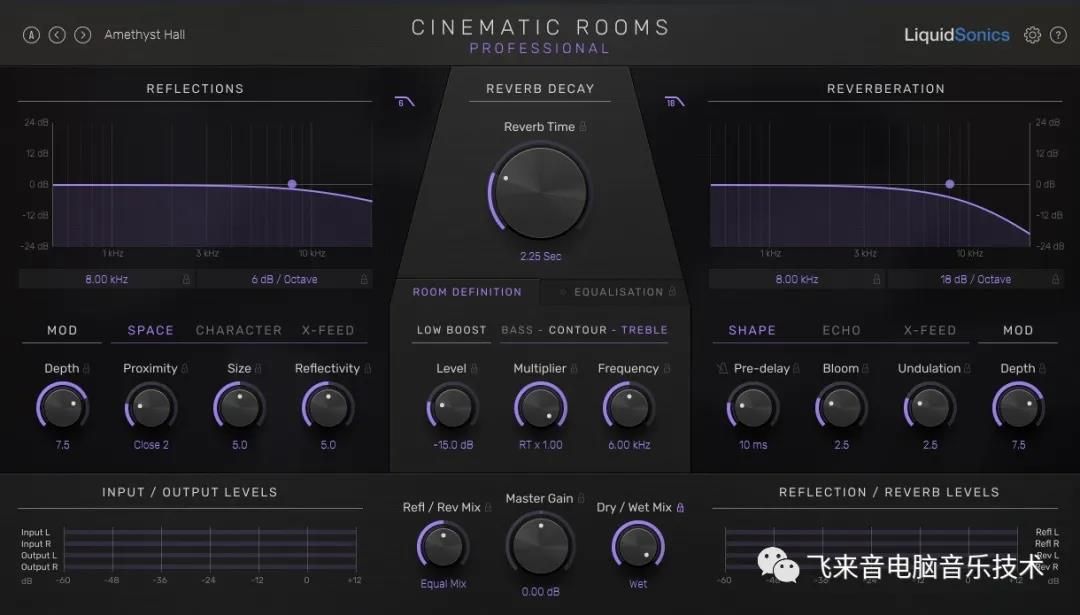Toggle the Proximity lock icon

(x=185, y=368)
